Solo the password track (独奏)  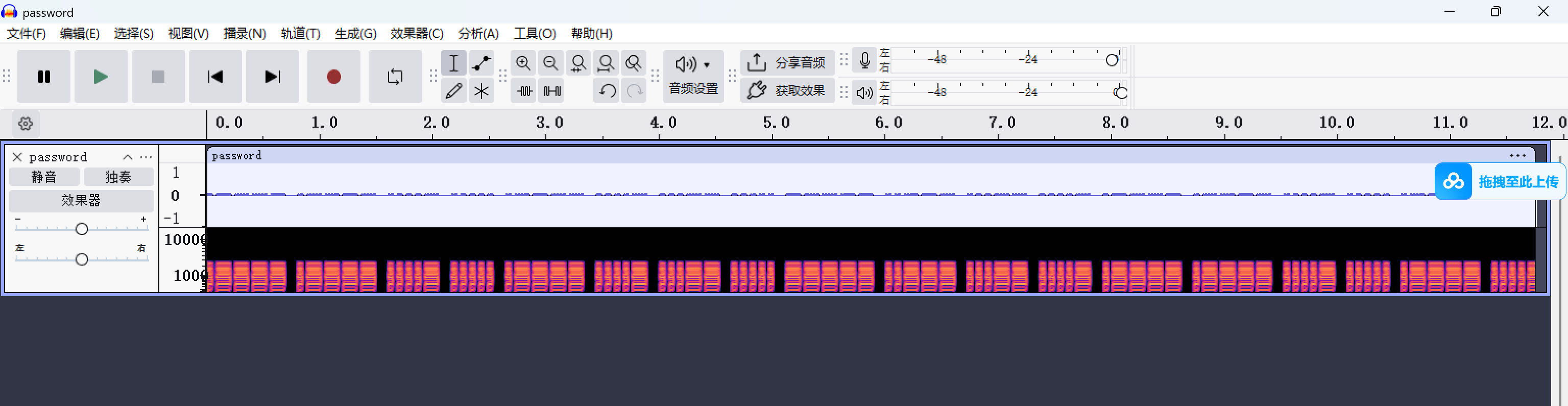[118, 177]
